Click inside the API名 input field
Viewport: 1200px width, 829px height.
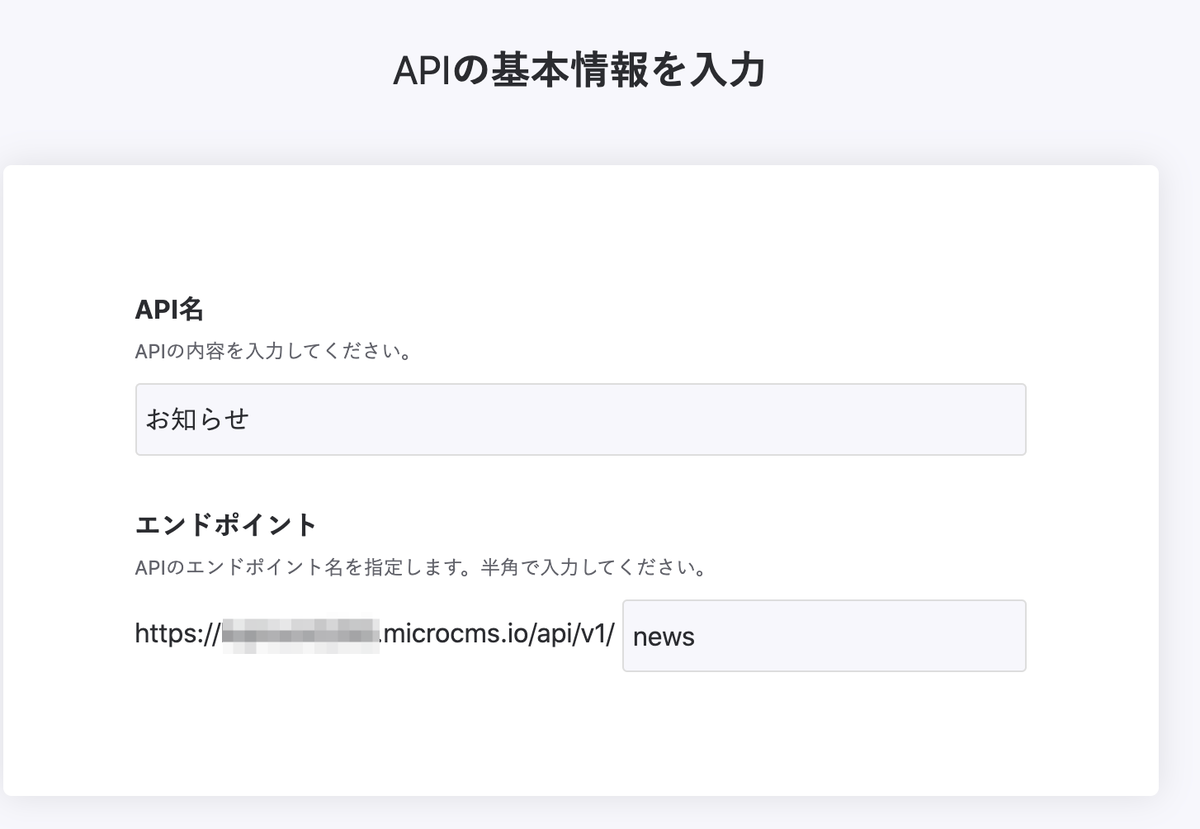pyautogui.click(x=580, y=419)
